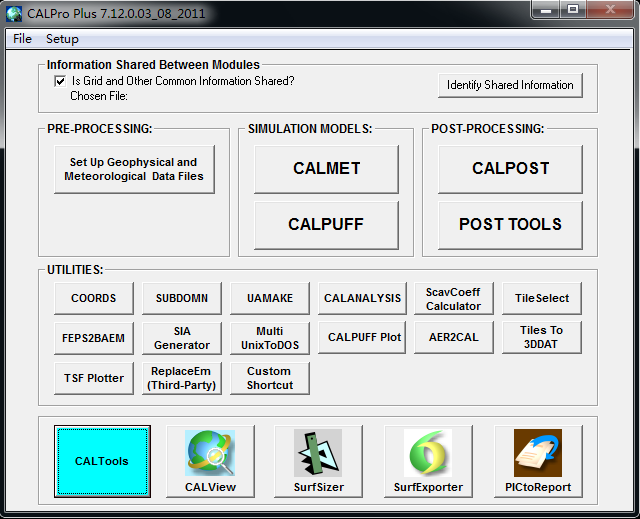Select the cyan CALTools button
The image size is (640, 519).
102,461
